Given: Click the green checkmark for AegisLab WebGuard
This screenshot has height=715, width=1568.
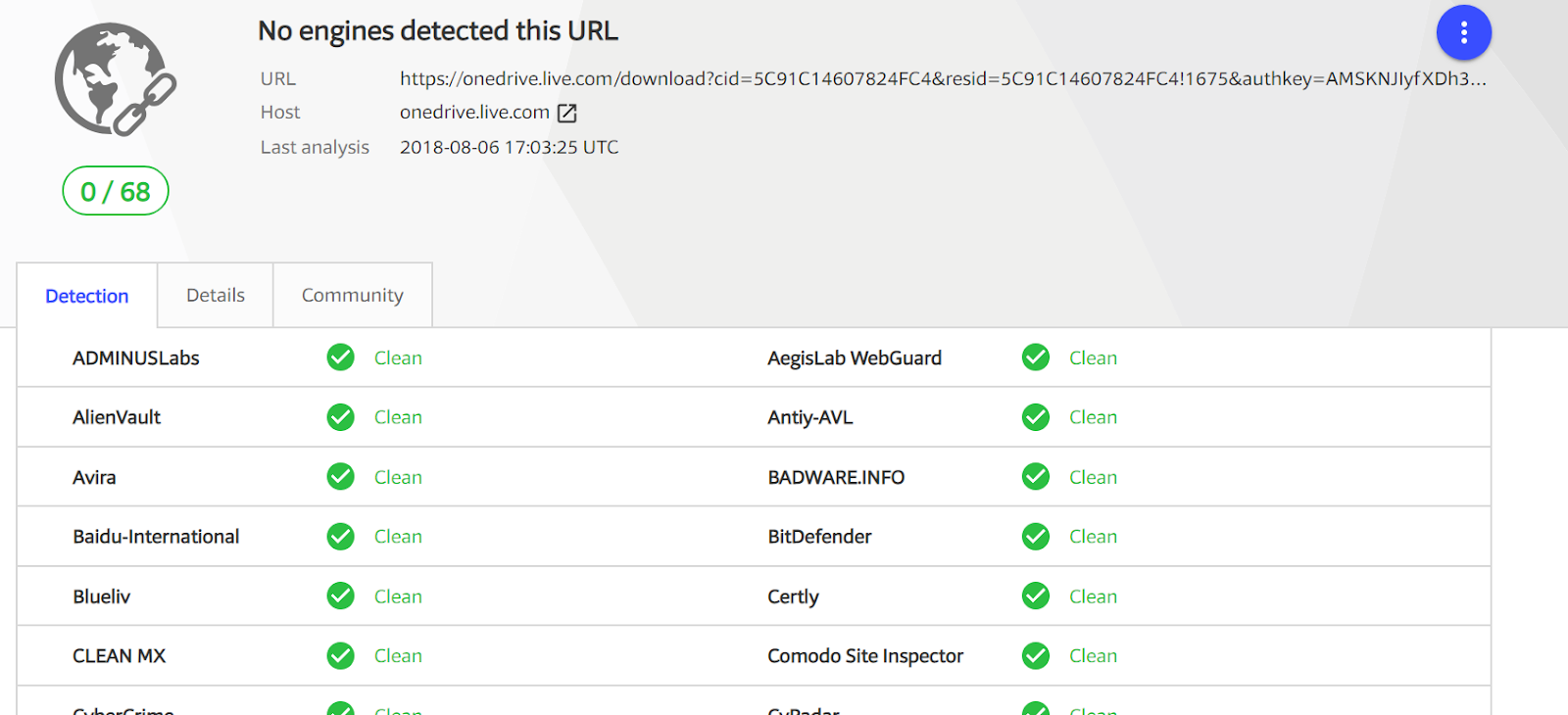Looking at the screenshot, I should 1036,357.
